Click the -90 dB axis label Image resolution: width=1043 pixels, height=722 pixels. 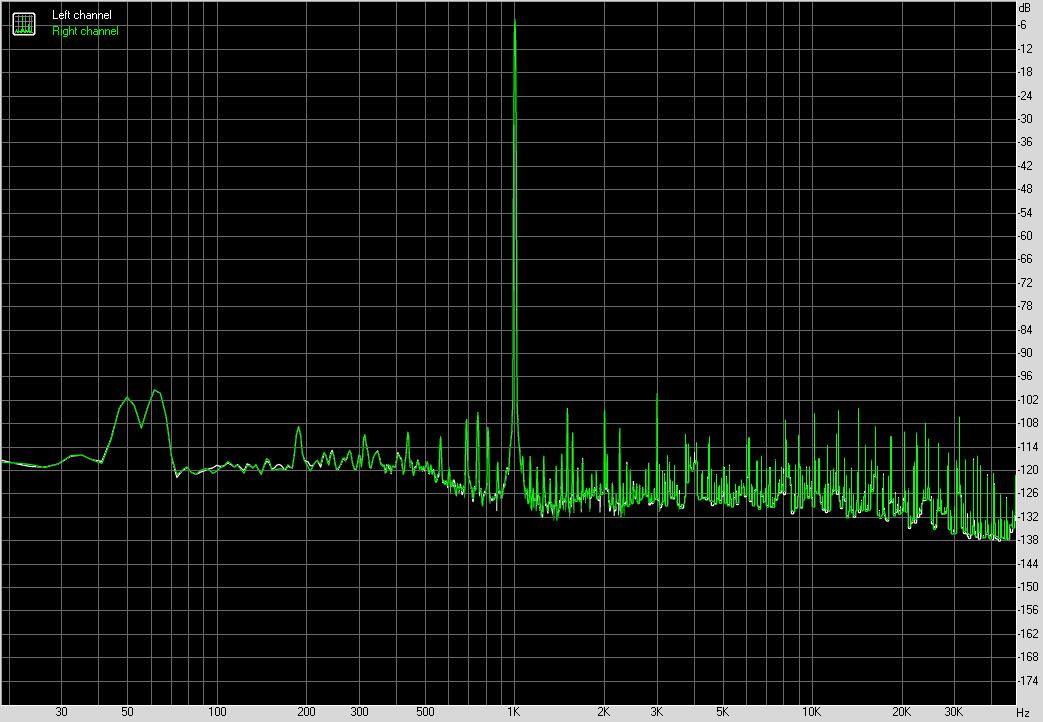(x=1023, y=353)
